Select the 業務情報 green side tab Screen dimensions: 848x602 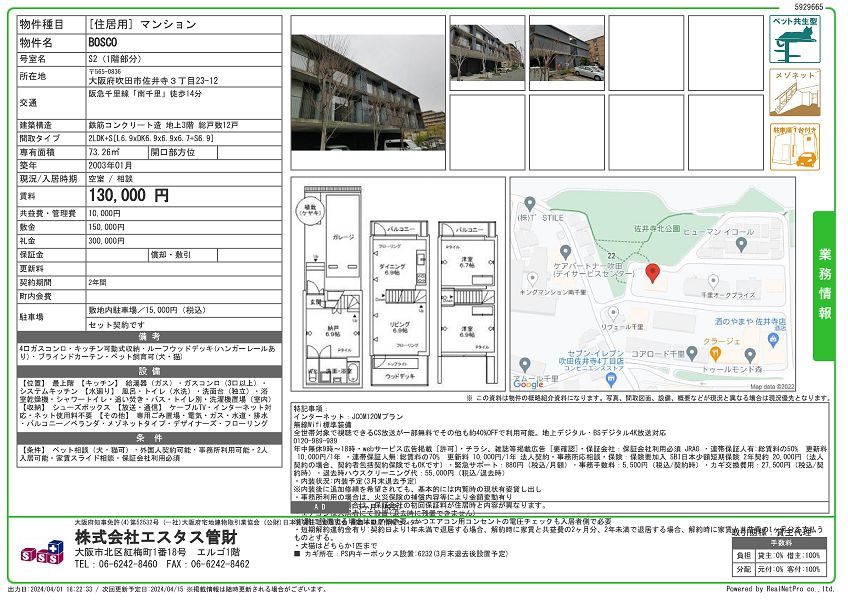(824, 286)
